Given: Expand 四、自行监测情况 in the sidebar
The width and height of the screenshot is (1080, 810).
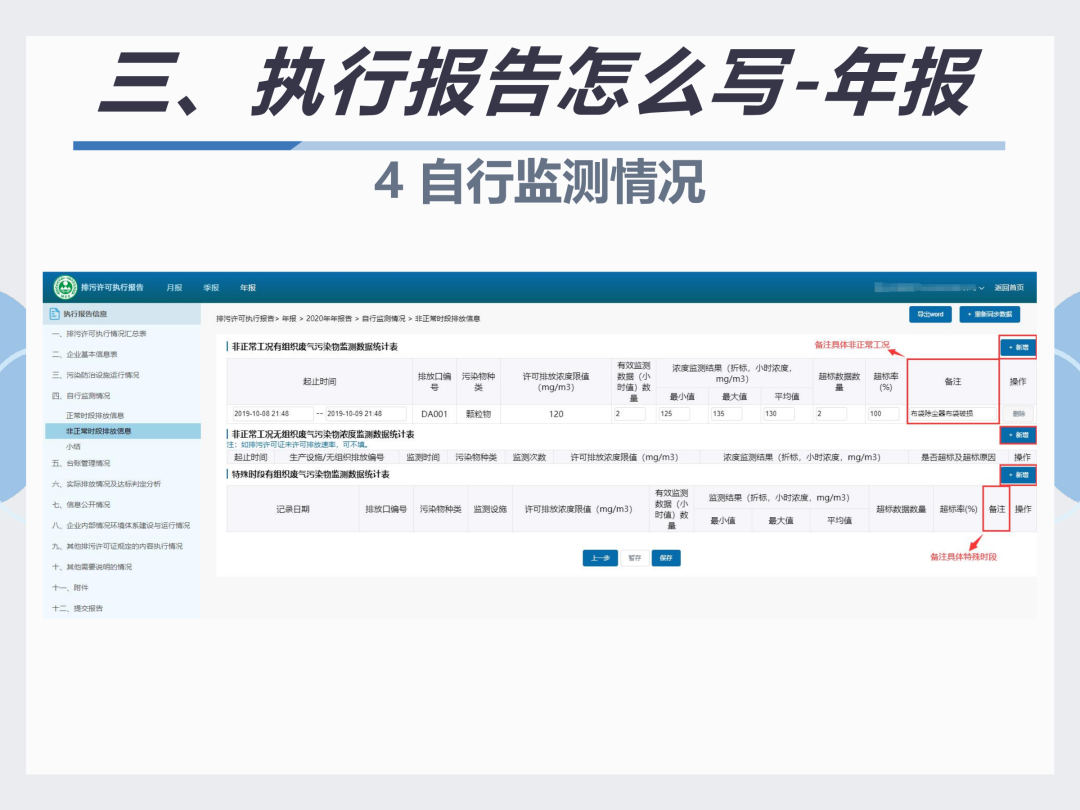Looking at the screenshot, I should [81, 396].
